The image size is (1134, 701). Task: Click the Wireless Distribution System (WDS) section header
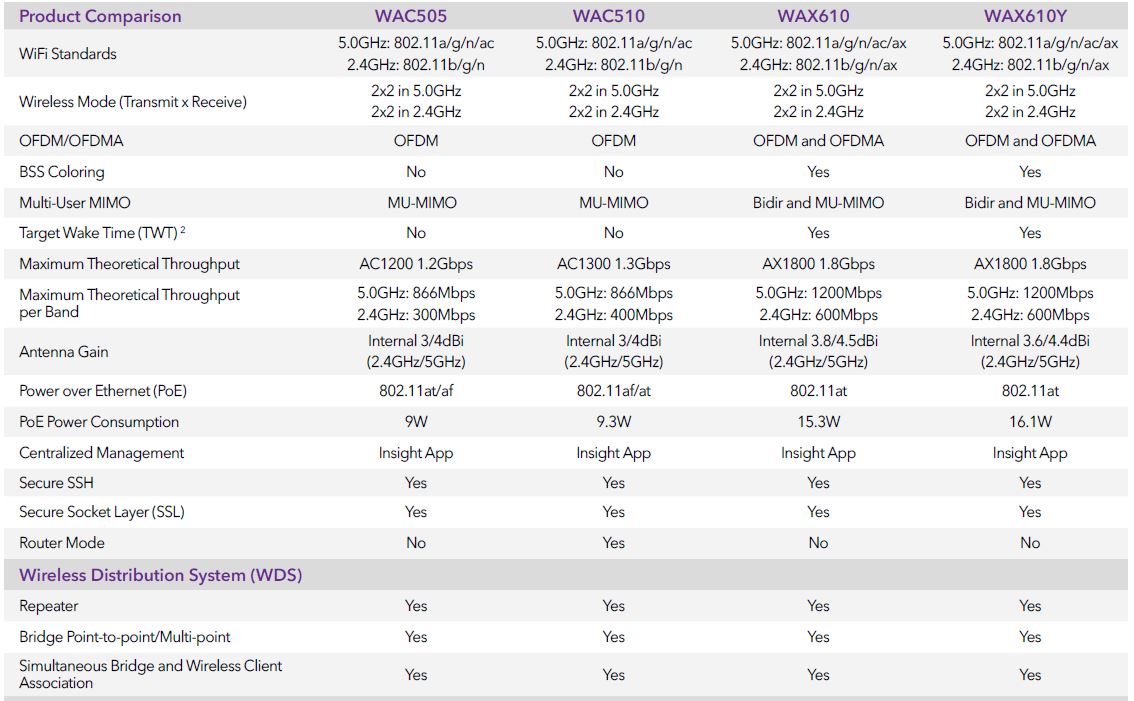tap(160, 575)
